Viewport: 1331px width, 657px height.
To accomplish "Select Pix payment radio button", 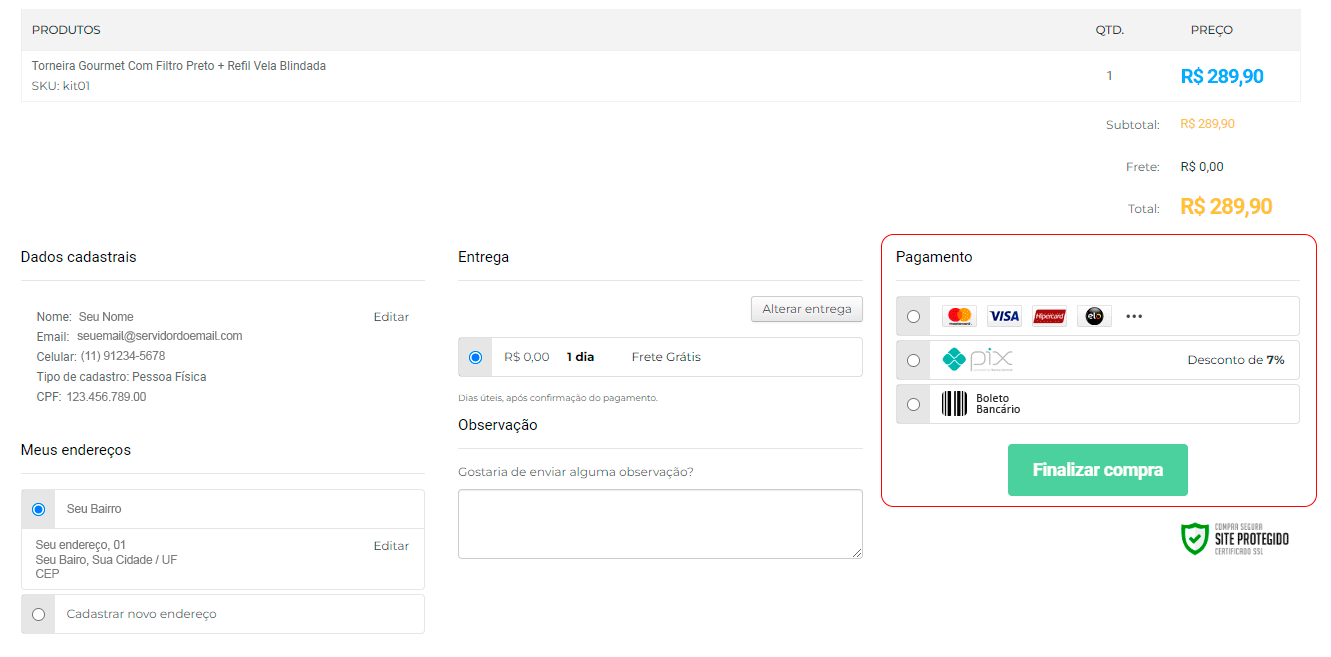I will (x=913, y=360).
